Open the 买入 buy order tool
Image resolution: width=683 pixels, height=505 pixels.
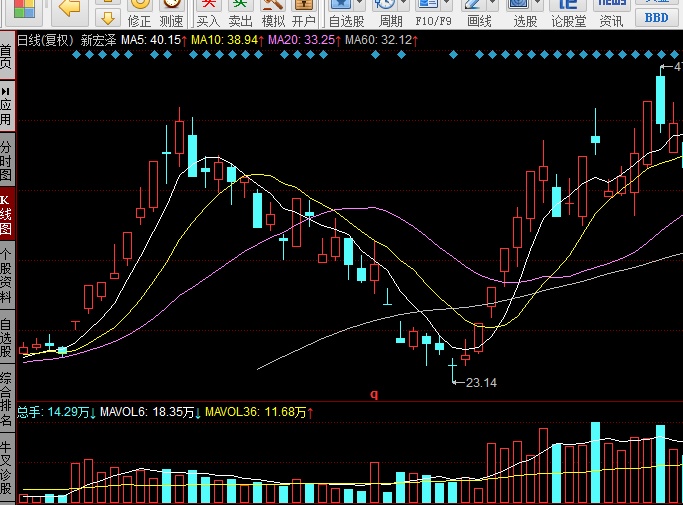(208, 14)
